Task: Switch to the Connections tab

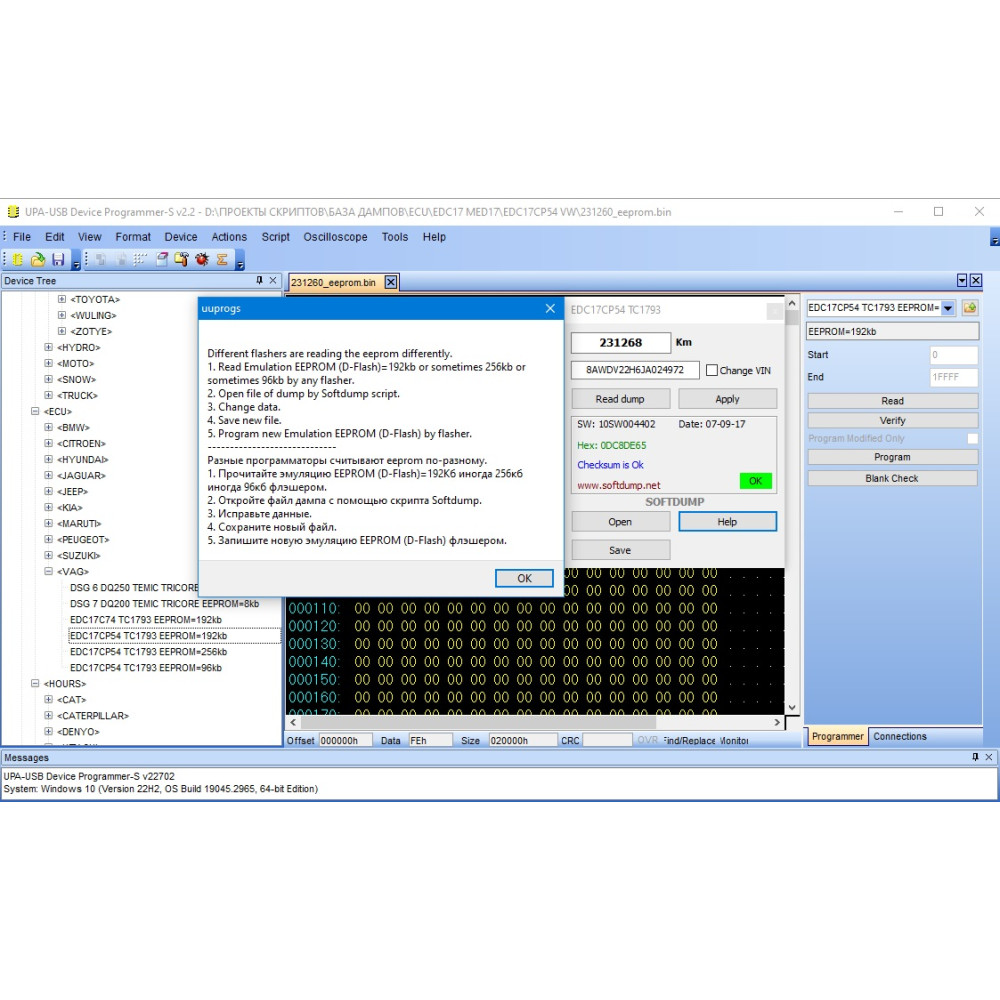Action: coord(899,736)
